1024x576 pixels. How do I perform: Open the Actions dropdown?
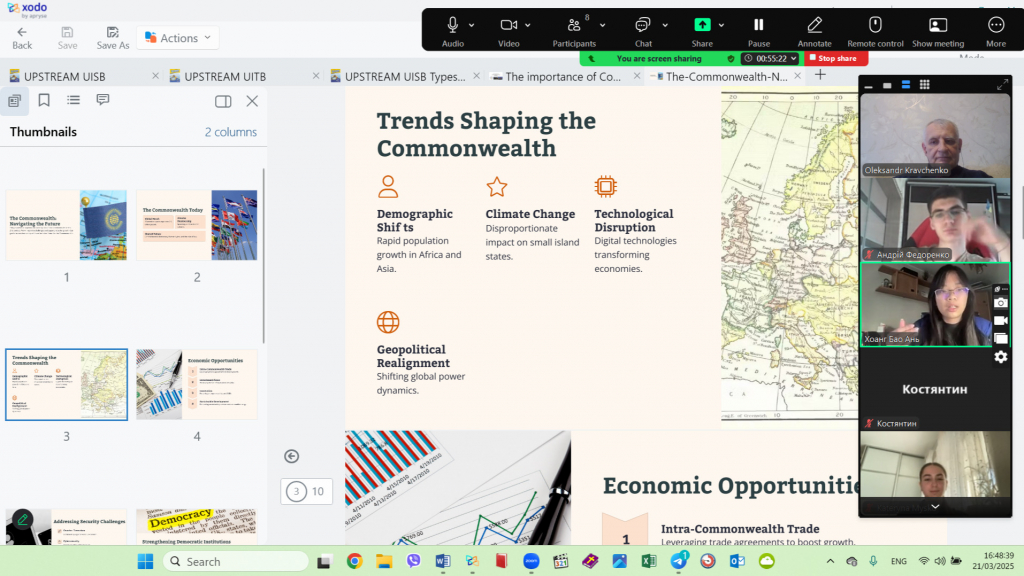point(178,38)
